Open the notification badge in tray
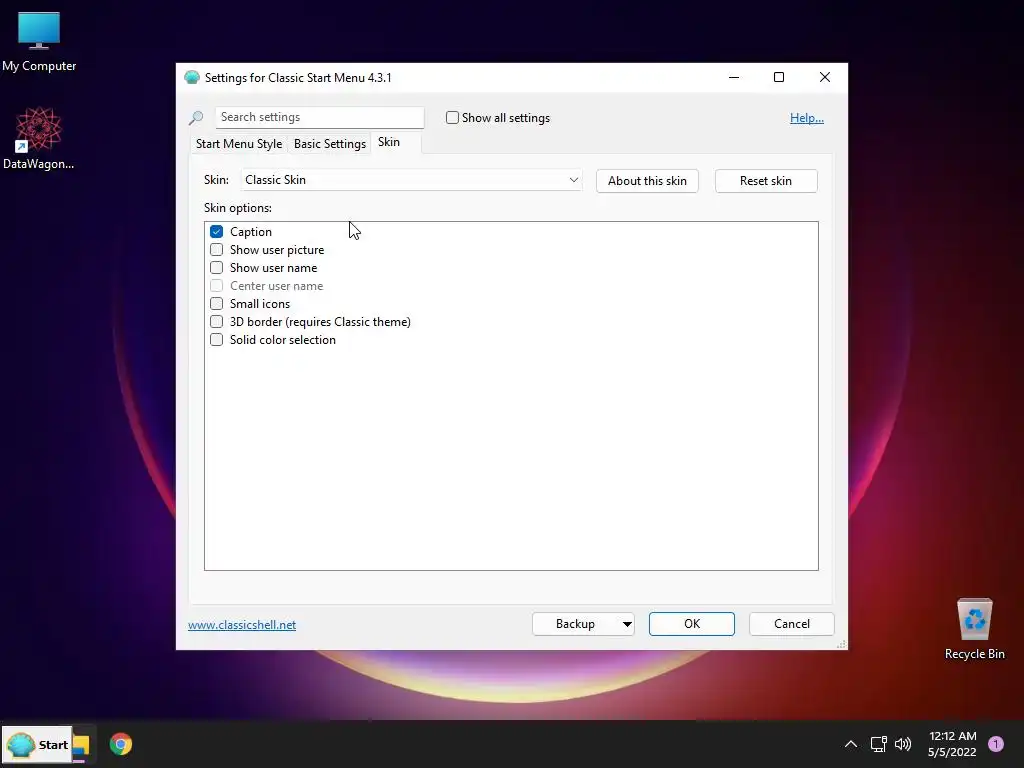The width and height of the screenshot is (1024, 768). pyautogui.click(x=996, y=744)
